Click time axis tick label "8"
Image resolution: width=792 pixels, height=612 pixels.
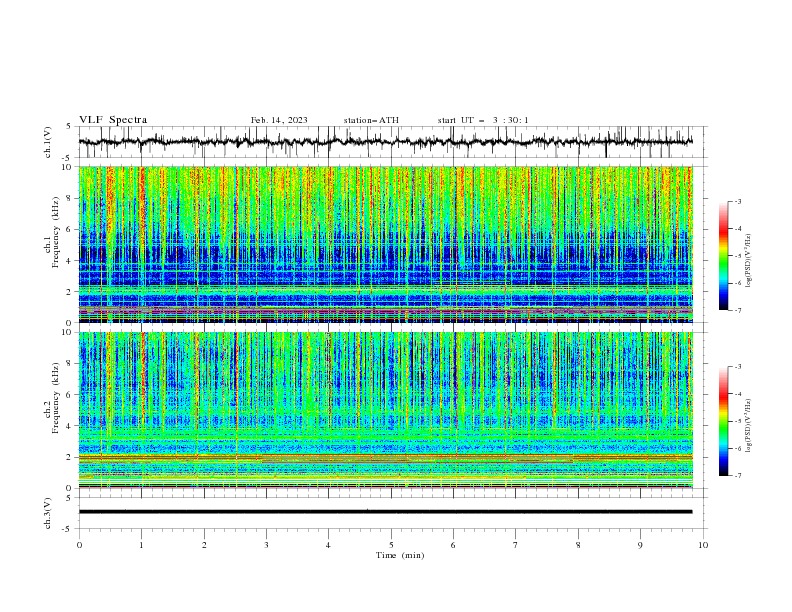[x=578, y=545]
